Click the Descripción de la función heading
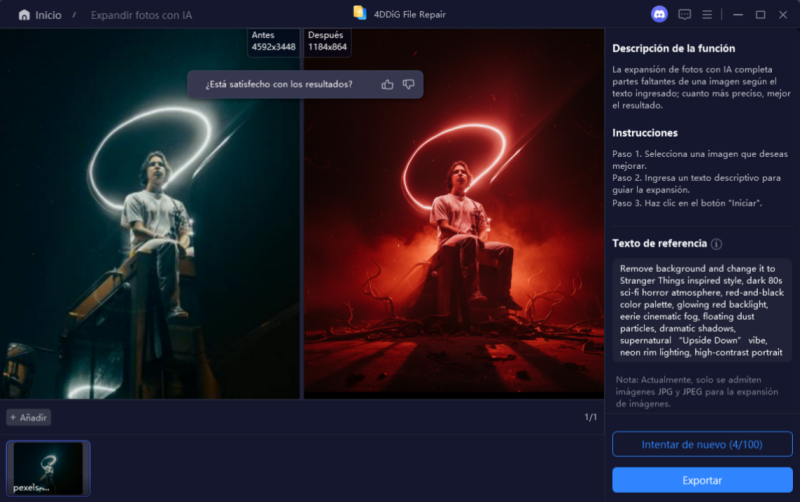This screenshot has width=800, height=502. [673, 48]
